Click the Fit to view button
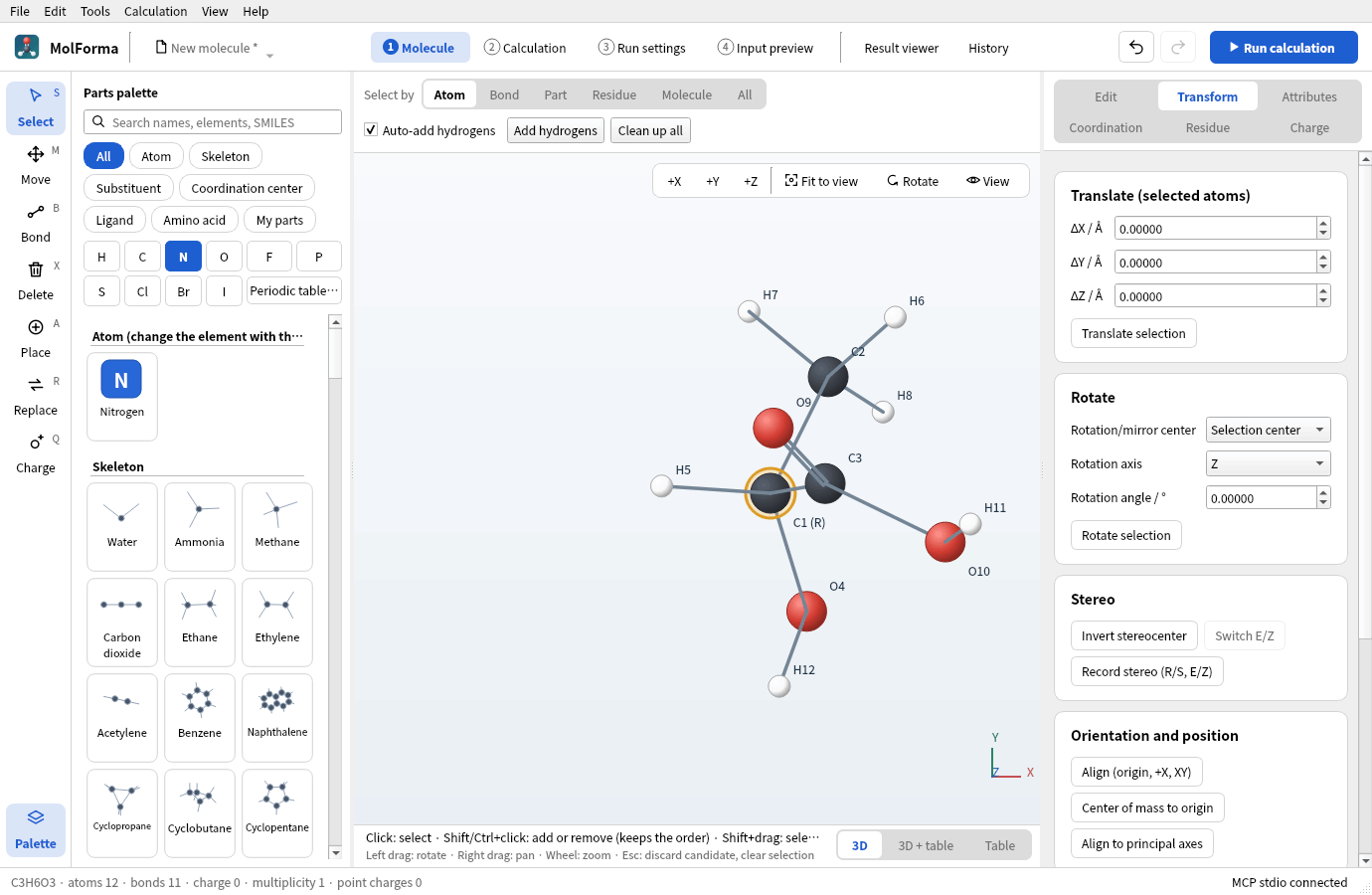This screenshot has width=1372, height=895. 821,181
